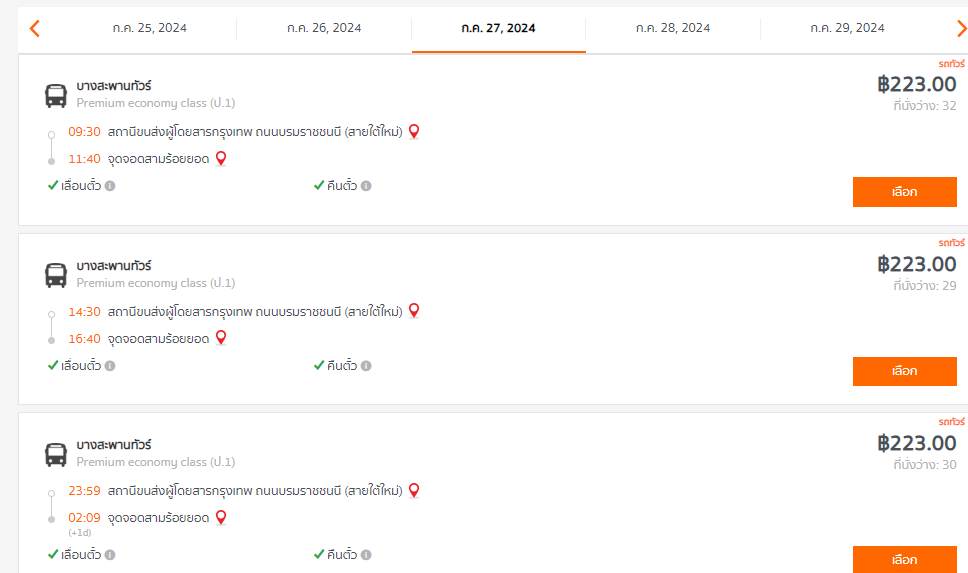Show info for เลื่อนตั๋ว on 23:59 trip
This screenshot has width=968, height=573.
pyautogui.click(x=110, y=554)
